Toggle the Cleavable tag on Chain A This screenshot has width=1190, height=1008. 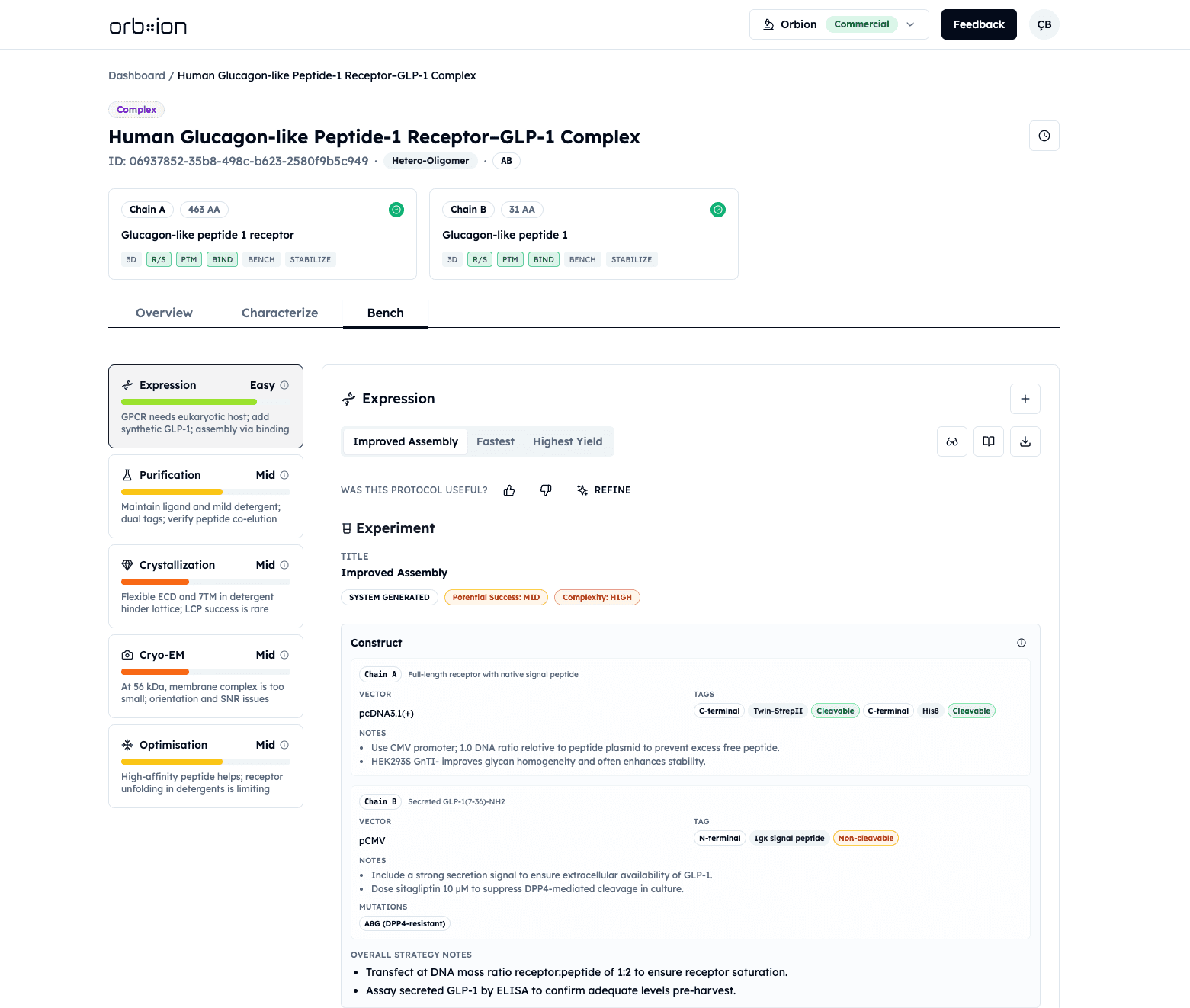835,710
